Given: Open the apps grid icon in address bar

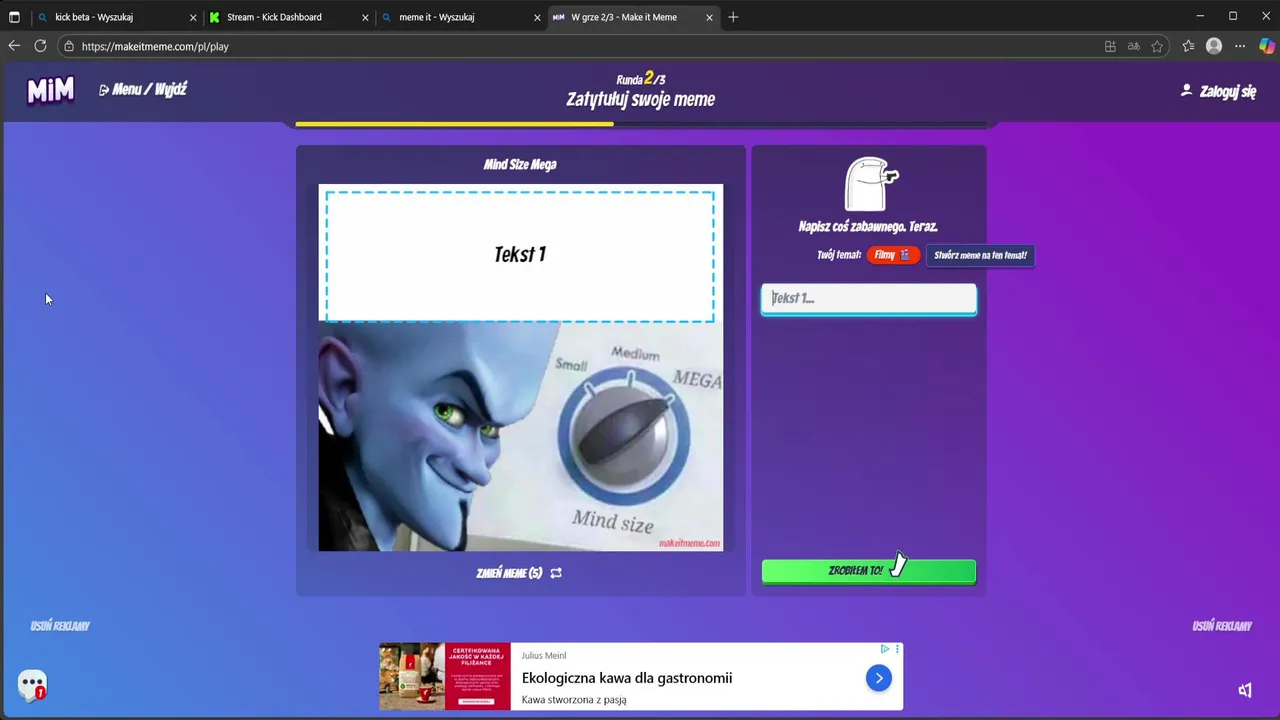Looking at the screenshot, I should pyautogui.click(x=1110, y=46).
